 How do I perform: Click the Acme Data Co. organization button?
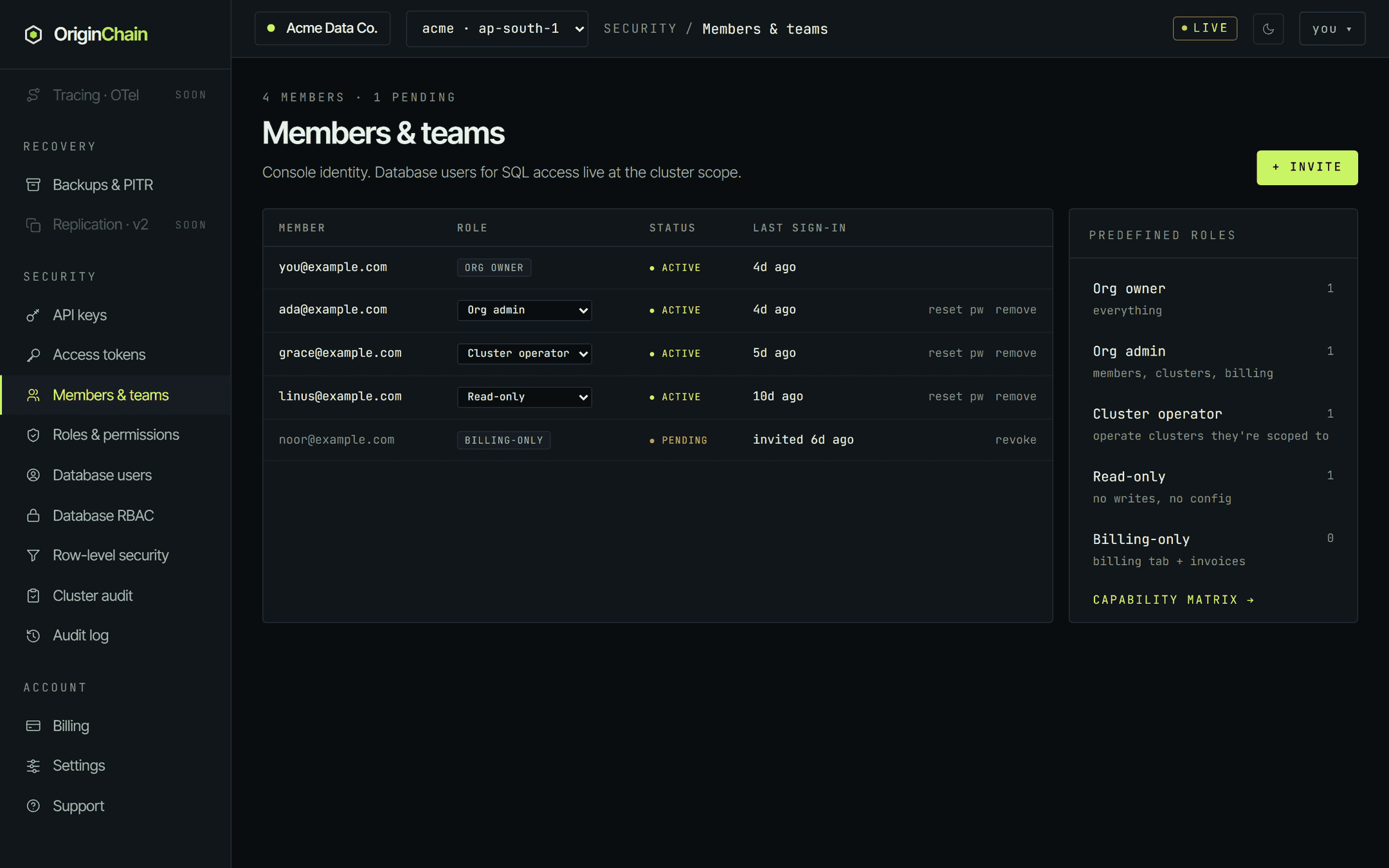pos(322,28)
